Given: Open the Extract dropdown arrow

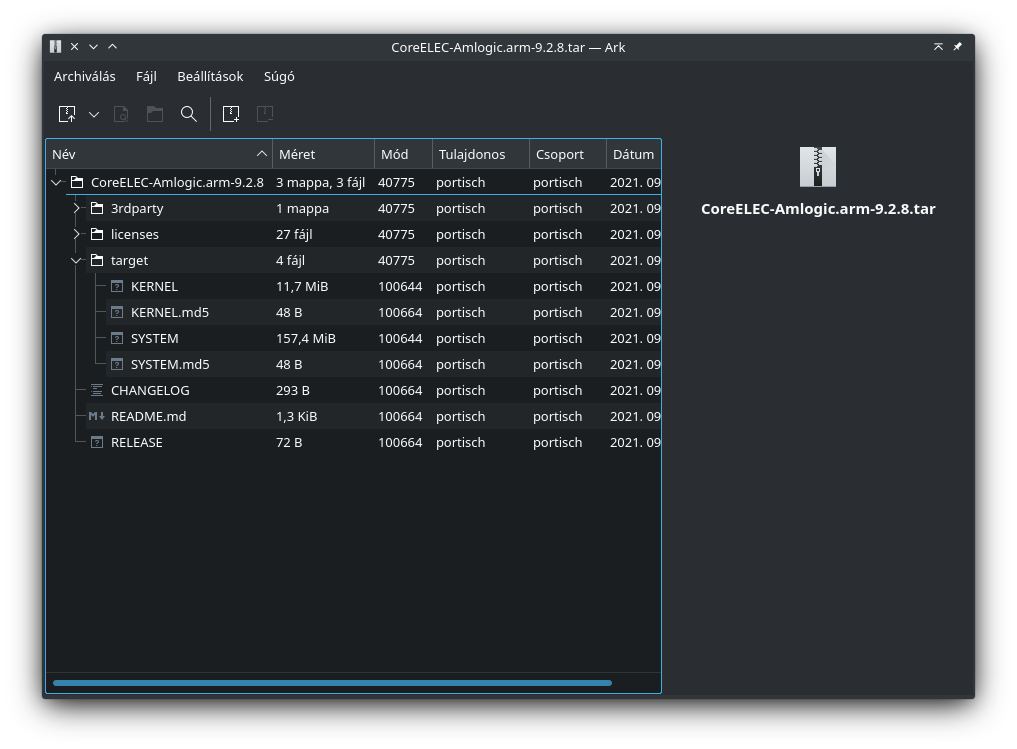Looking at the screenshot, I should 94,115.
